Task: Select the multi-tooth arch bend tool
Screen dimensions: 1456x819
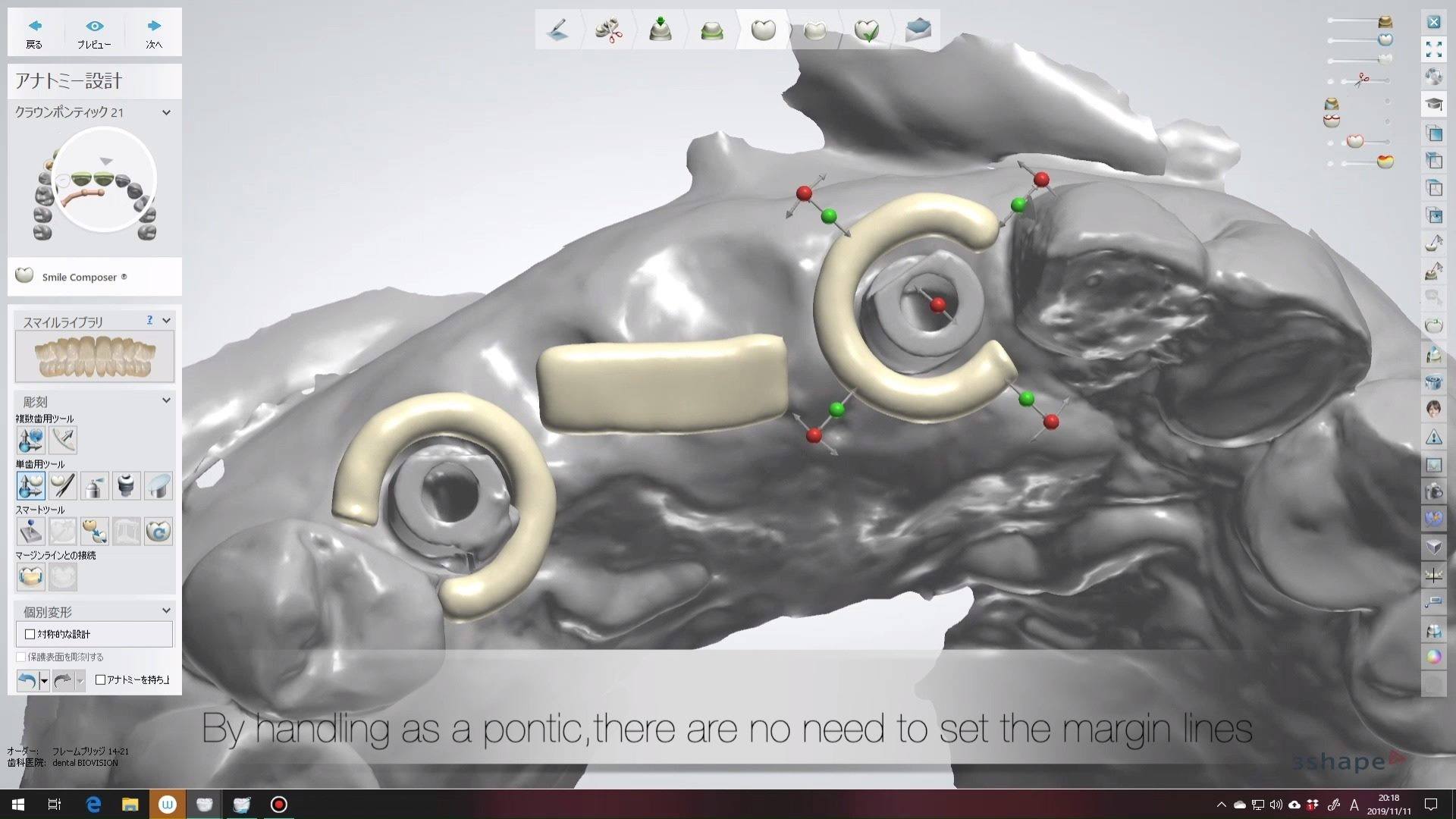Action: [64, 440]
